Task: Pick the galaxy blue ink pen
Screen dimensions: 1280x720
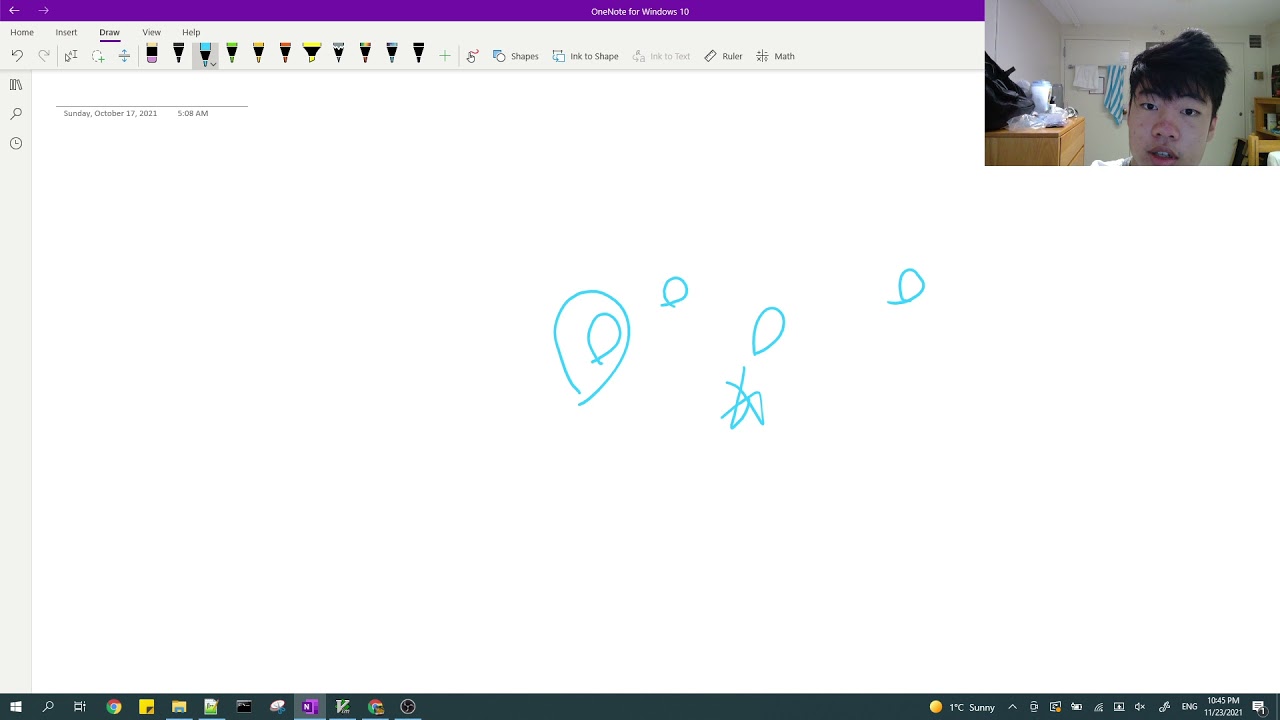Action: (x=392, y=54)
